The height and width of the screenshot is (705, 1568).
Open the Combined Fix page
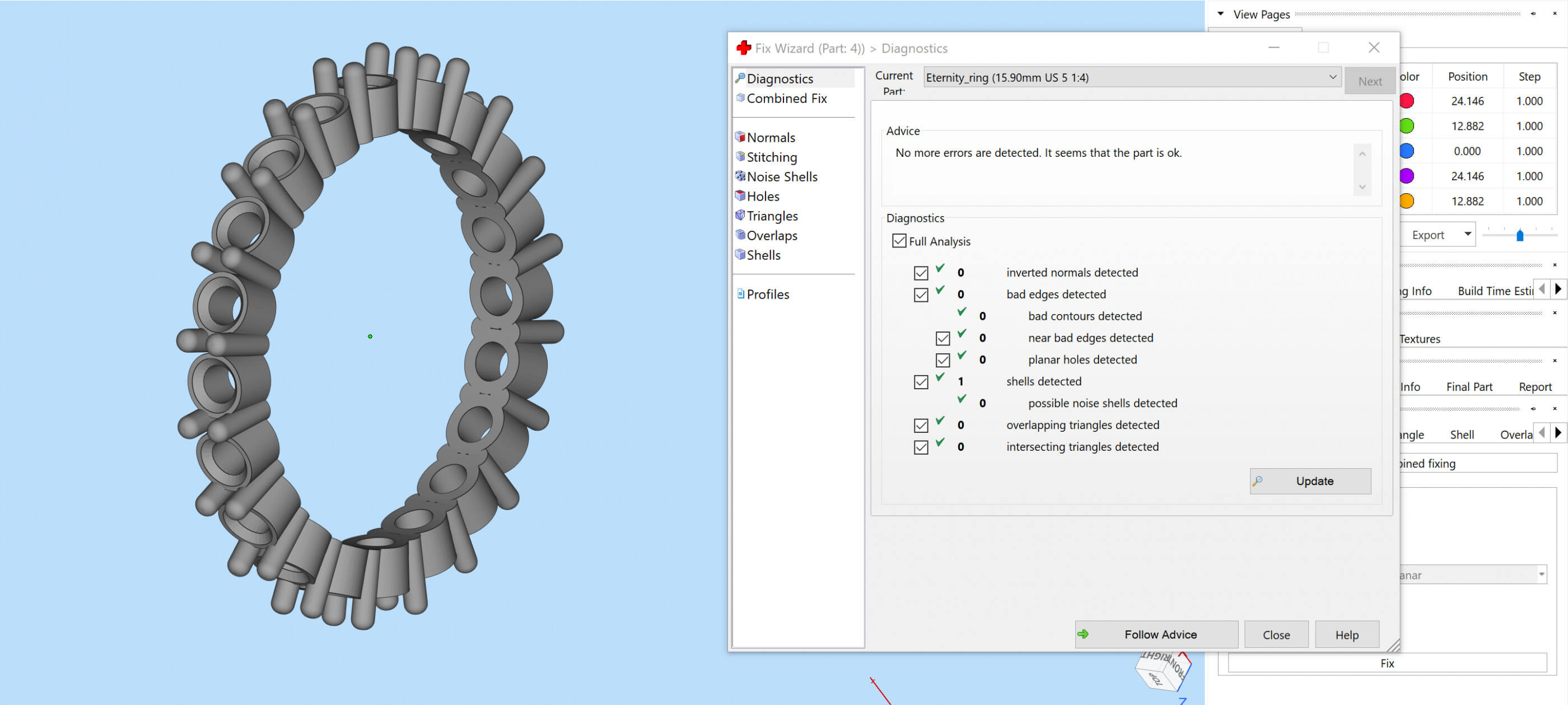[x=786, y=98]
